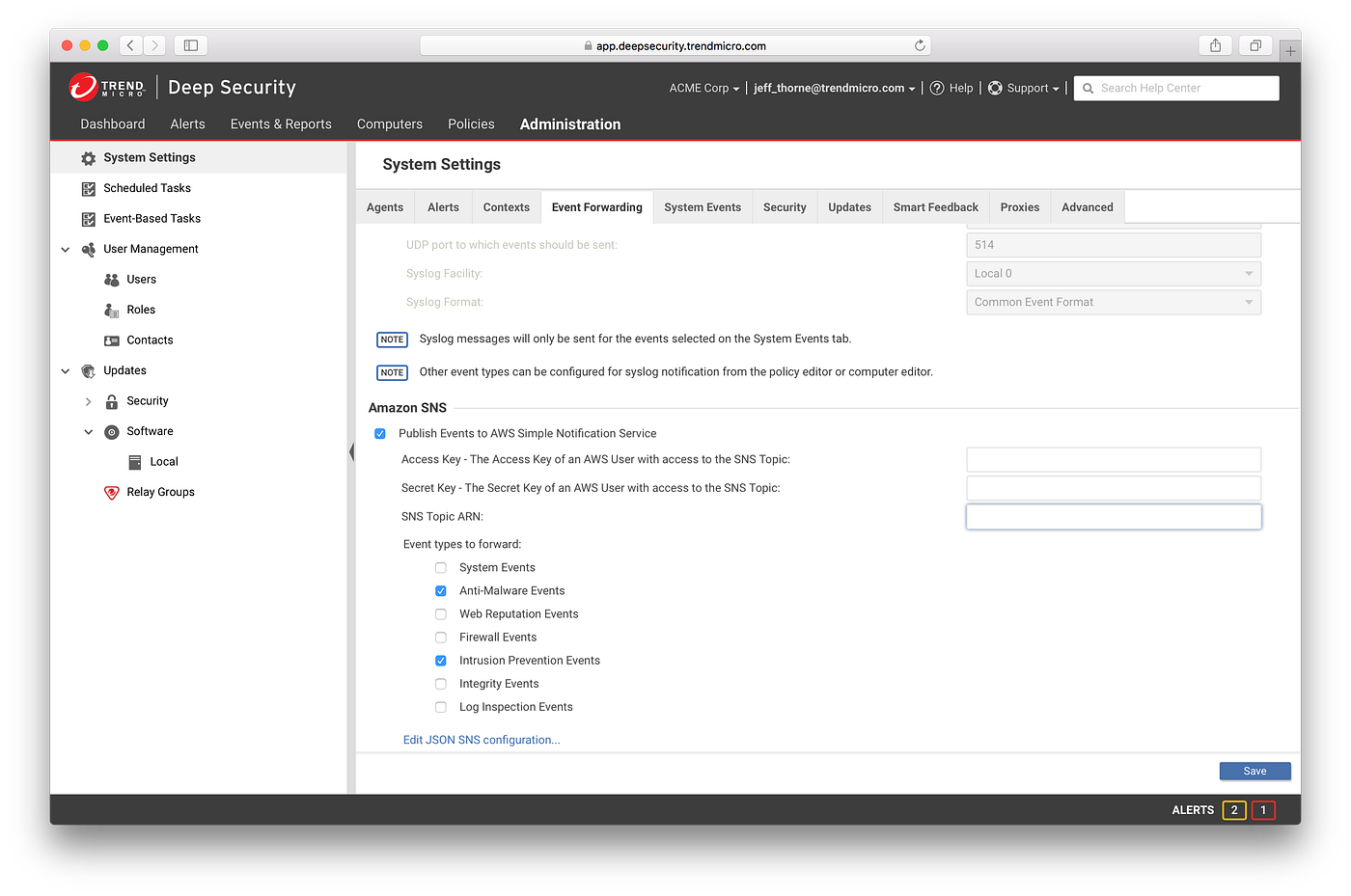Click the Relay Groups icon in sidebar

(111, 492)
